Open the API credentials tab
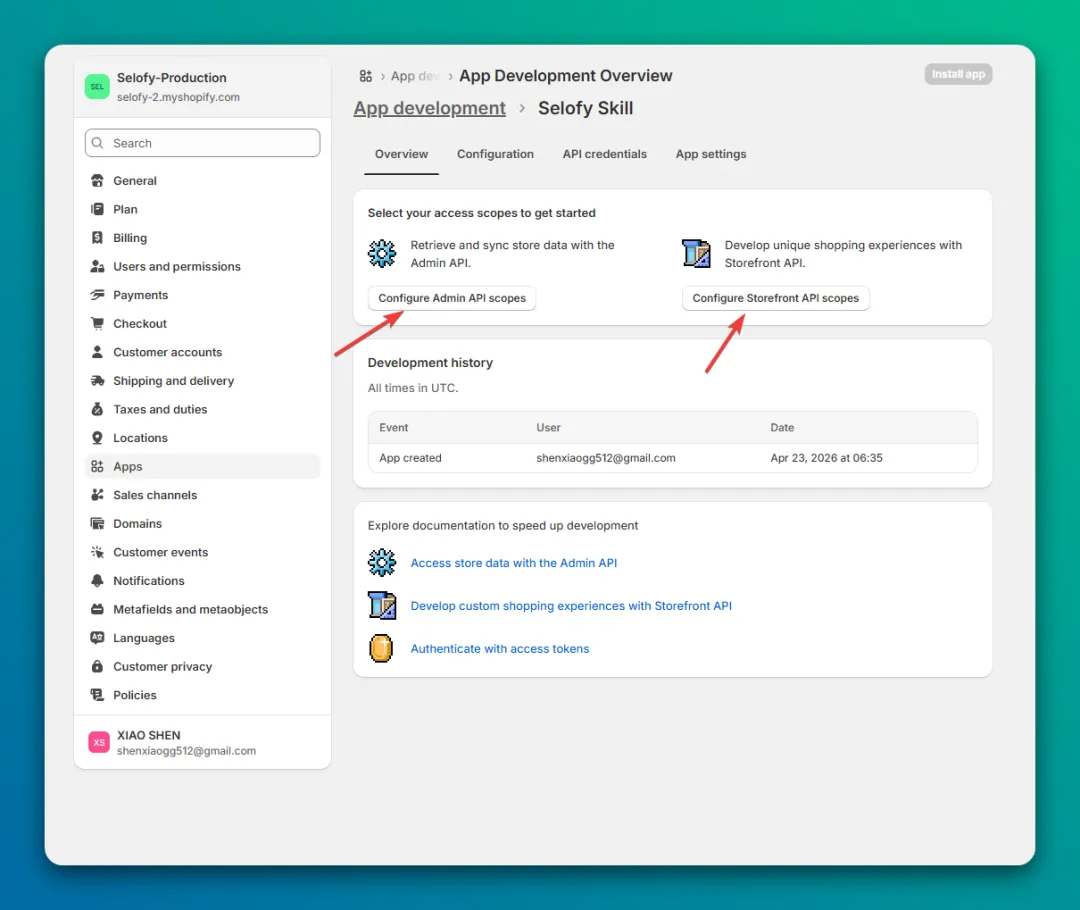 [x=605, y=154]
